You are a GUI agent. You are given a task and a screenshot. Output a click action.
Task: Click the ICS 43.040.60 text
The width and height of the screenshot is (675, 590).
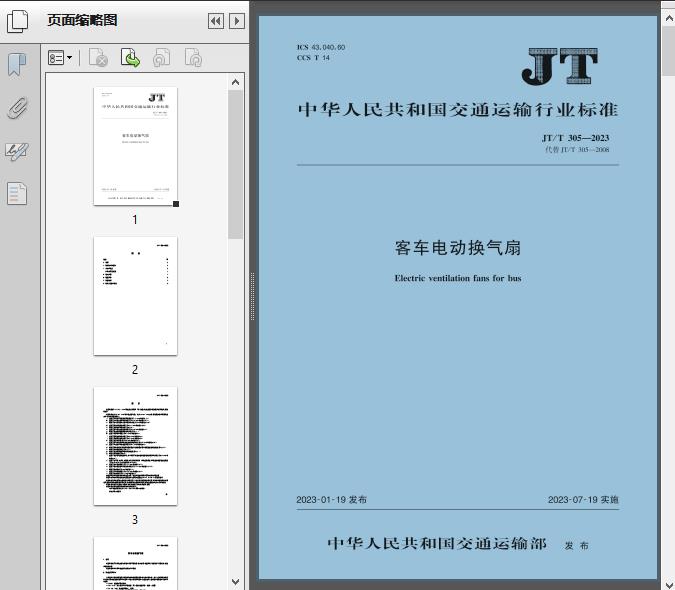click(321, 47)
